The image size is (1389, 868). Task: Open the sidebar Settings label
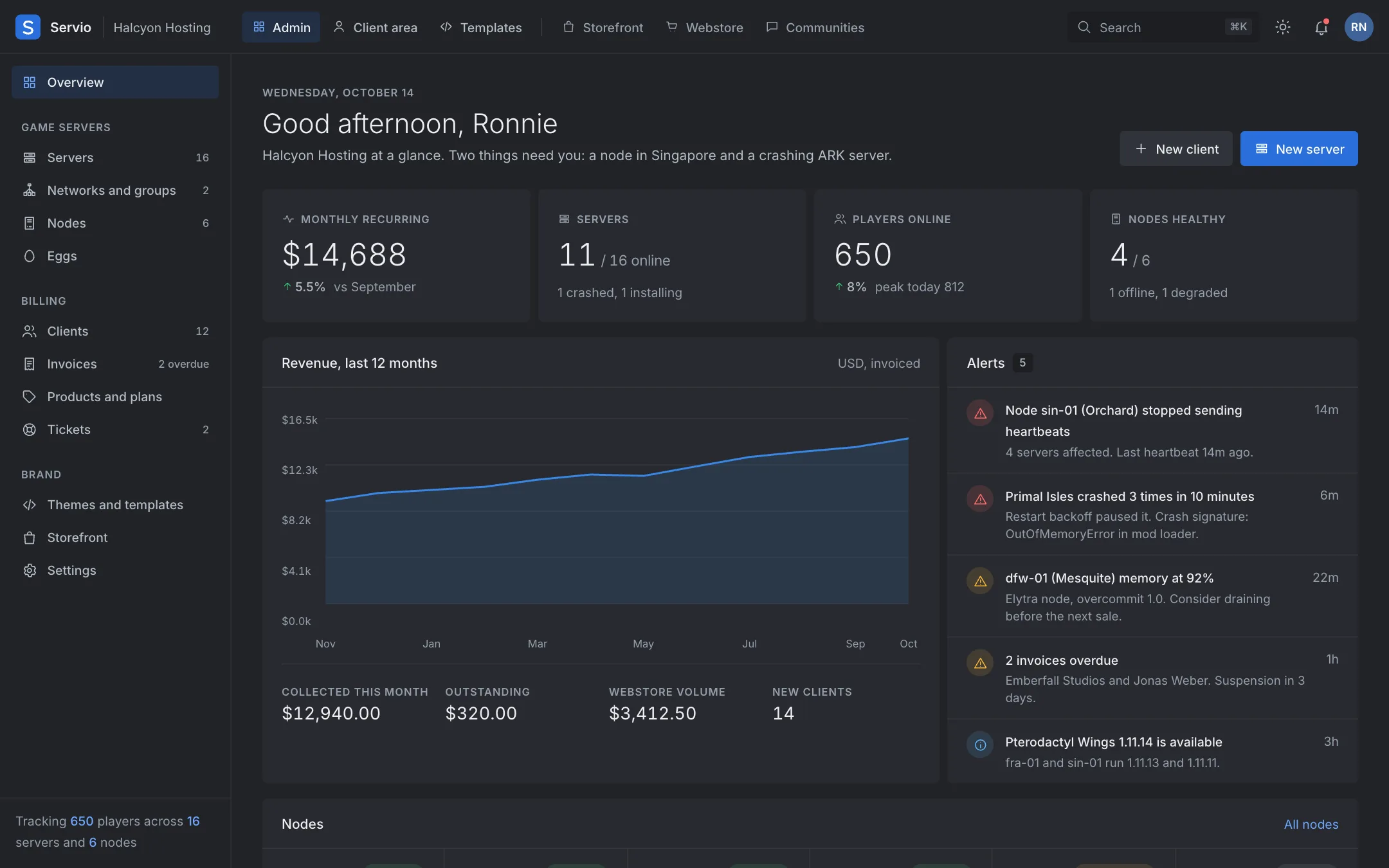[x=71, y=570]
